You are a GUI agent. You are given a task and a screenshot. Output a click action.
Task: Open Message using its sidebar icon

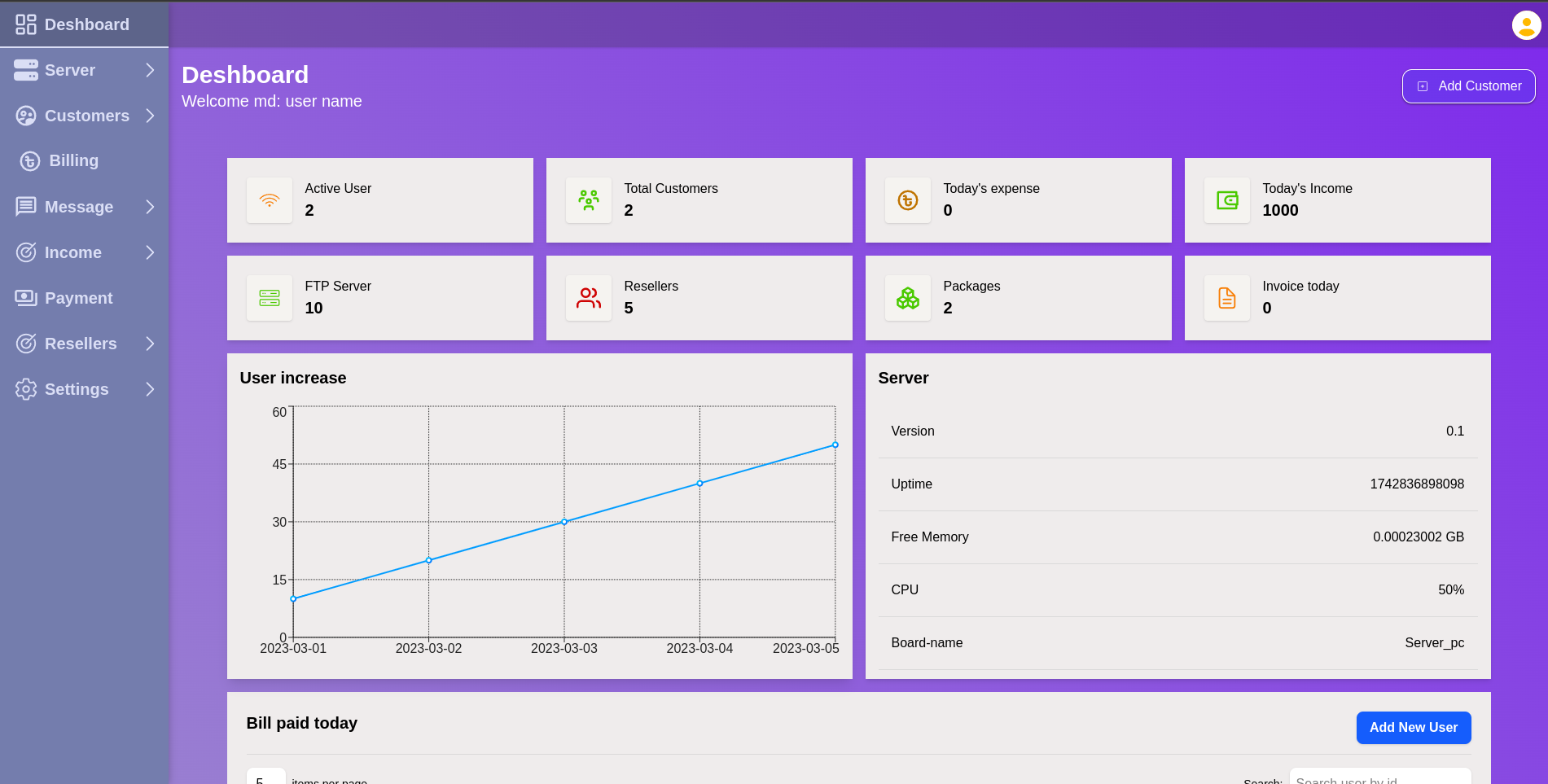point(25,207)
